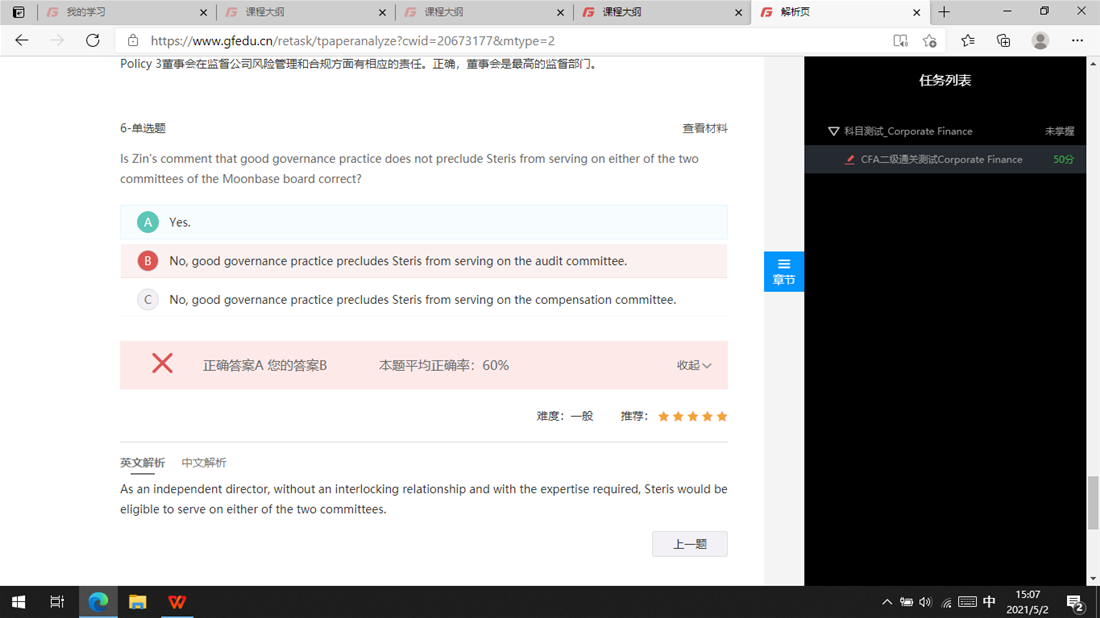This screenshot has height=618, width=1100.
Task: Open Microsoft Edge from the taskbar
Action: click(x=98, y=602)
